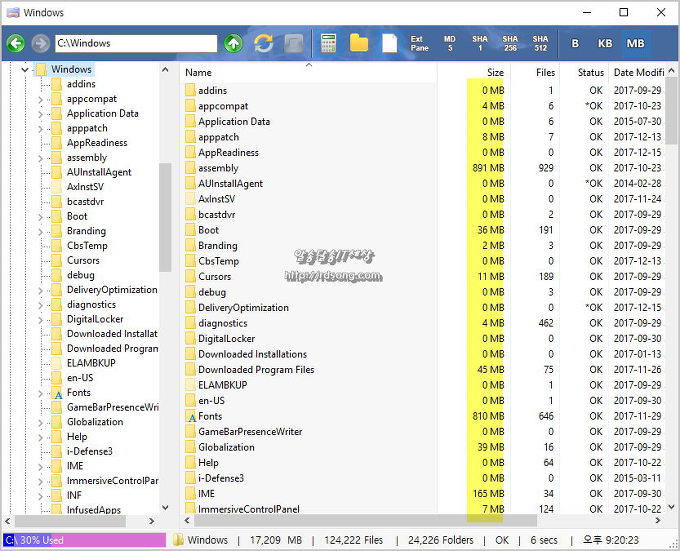Click tree pane scroll right arrow
Image resolution: width=680 pixels, height=551 pixels.
(151, 521)
